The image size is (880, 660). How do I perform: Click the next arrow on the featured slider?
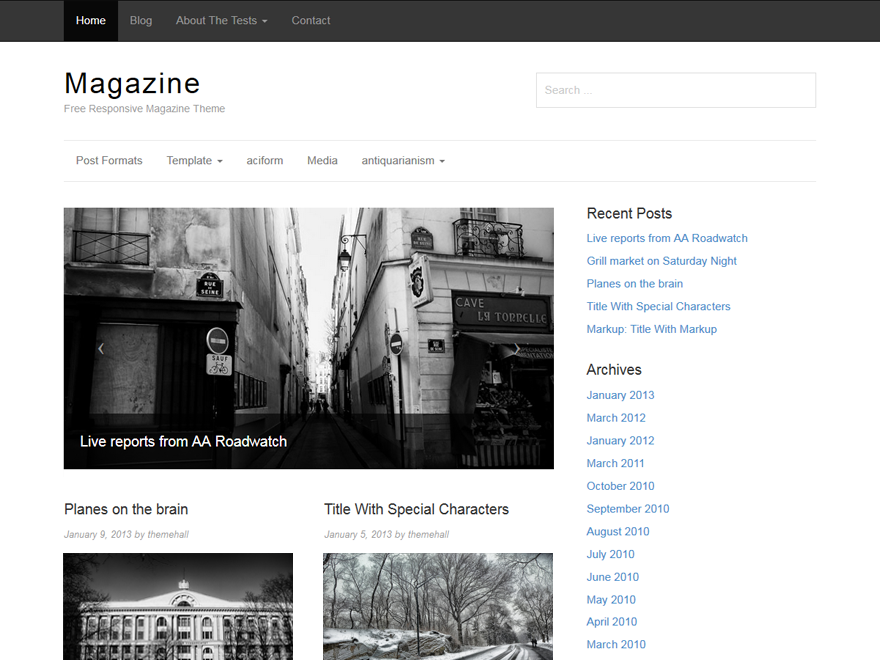(x=516, y=348)
